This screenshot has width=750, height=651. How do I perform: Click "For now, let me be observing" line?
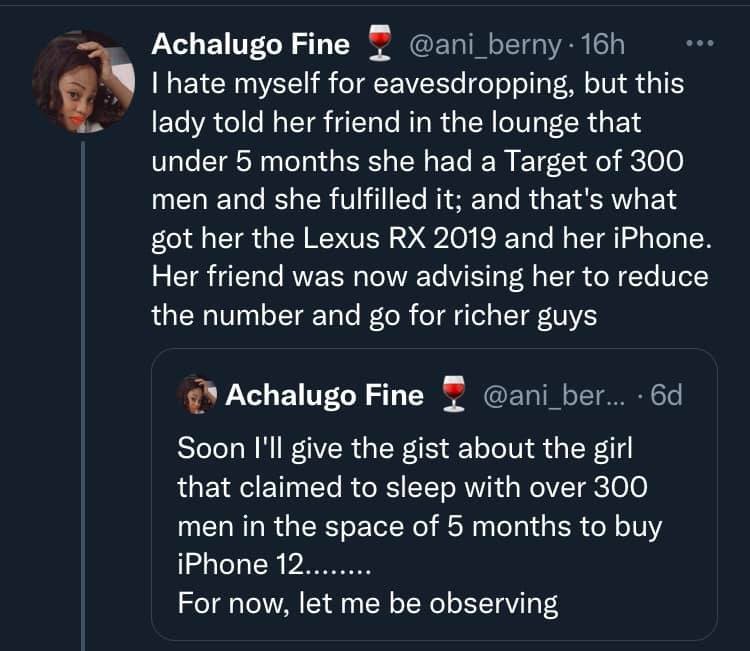click(368, 605)
